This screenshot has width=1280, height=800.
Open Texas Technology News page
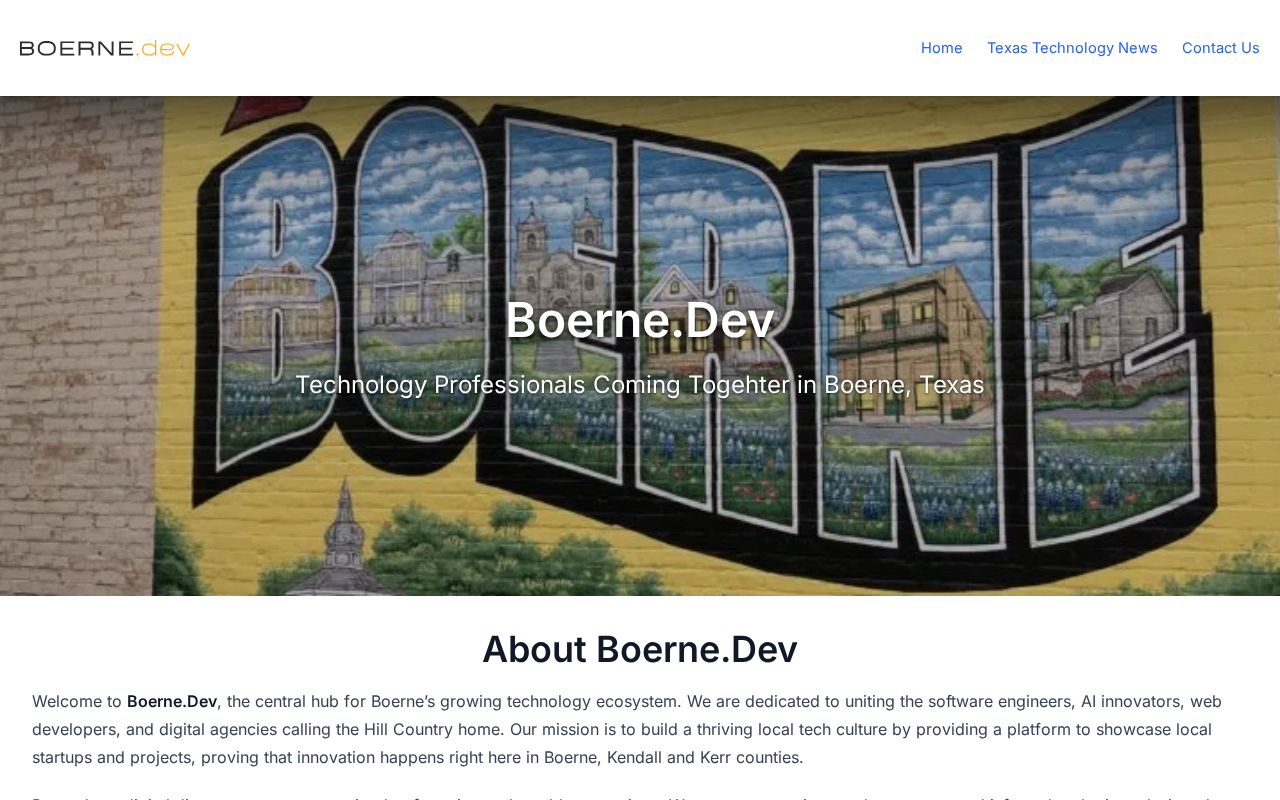(x=1072, y=48)
